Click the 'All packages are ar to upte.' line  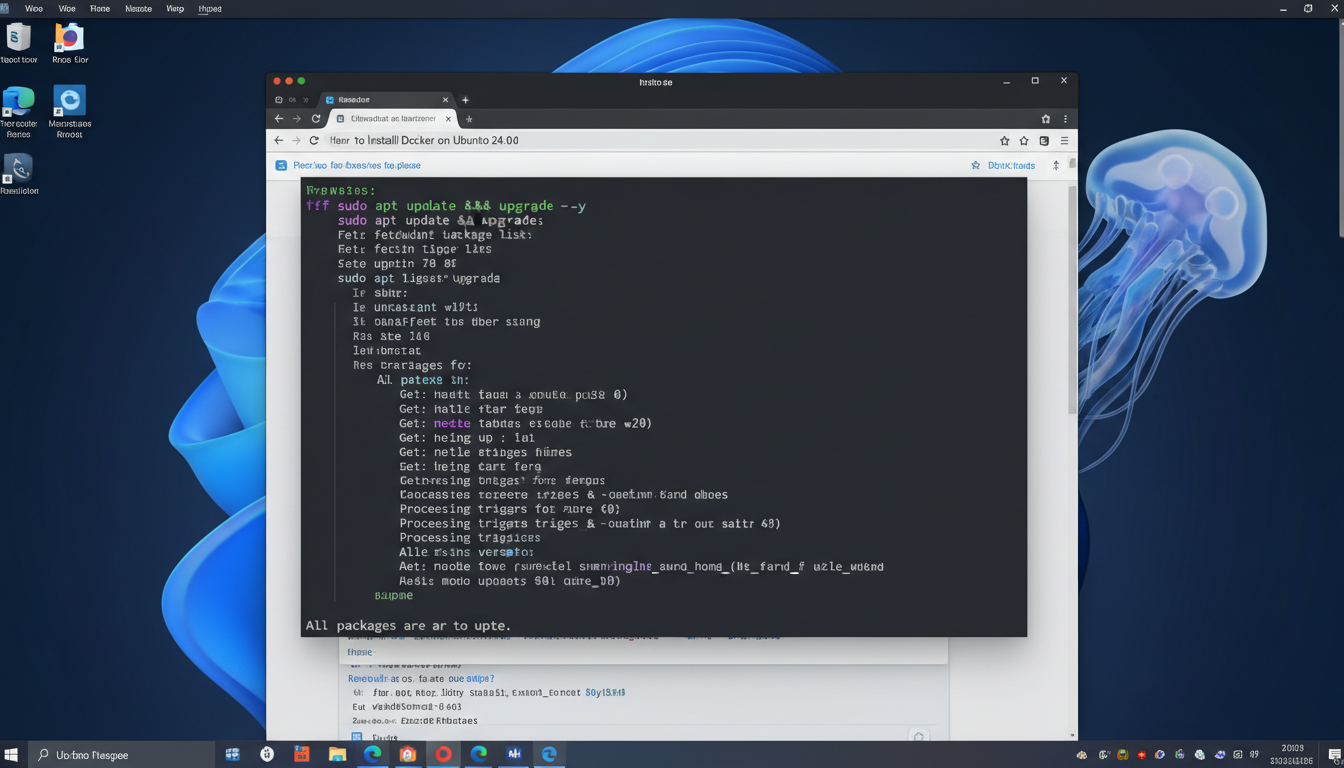click(x=408, y=626)
